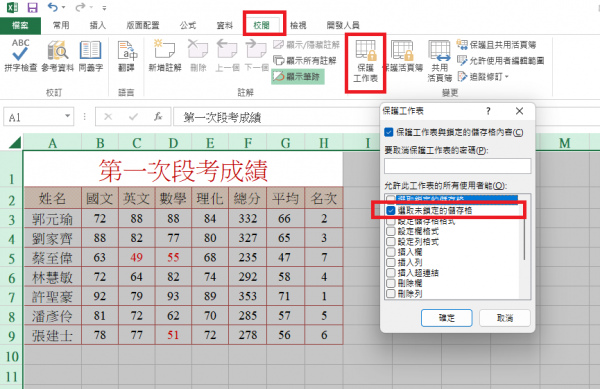Go to the previous comment (上一個)
The width and height of the screenshot is (600, 389).
[227, 56]
